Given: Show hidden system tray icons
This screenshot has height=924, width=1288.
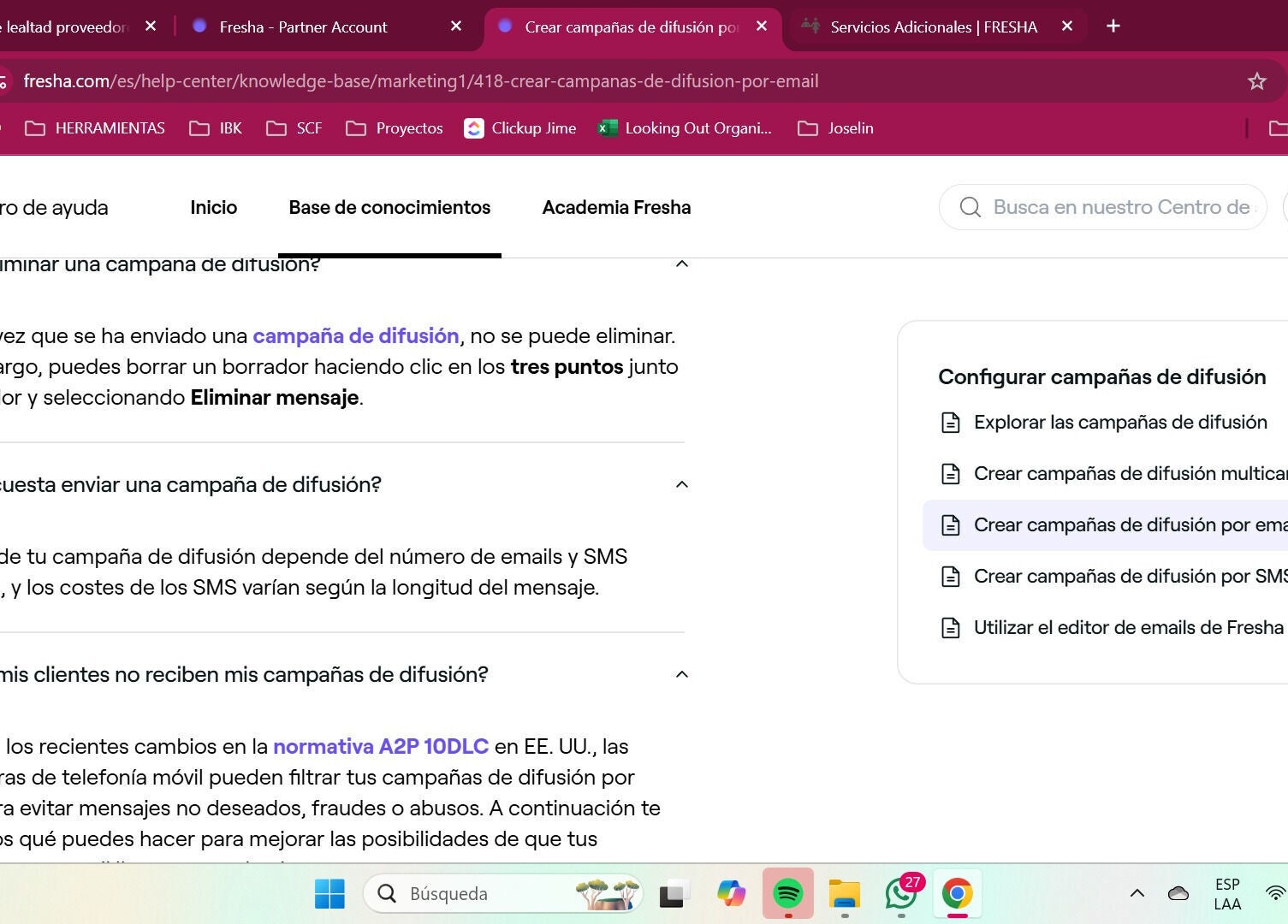Looking at the screenshot, I should [1137, 893].
